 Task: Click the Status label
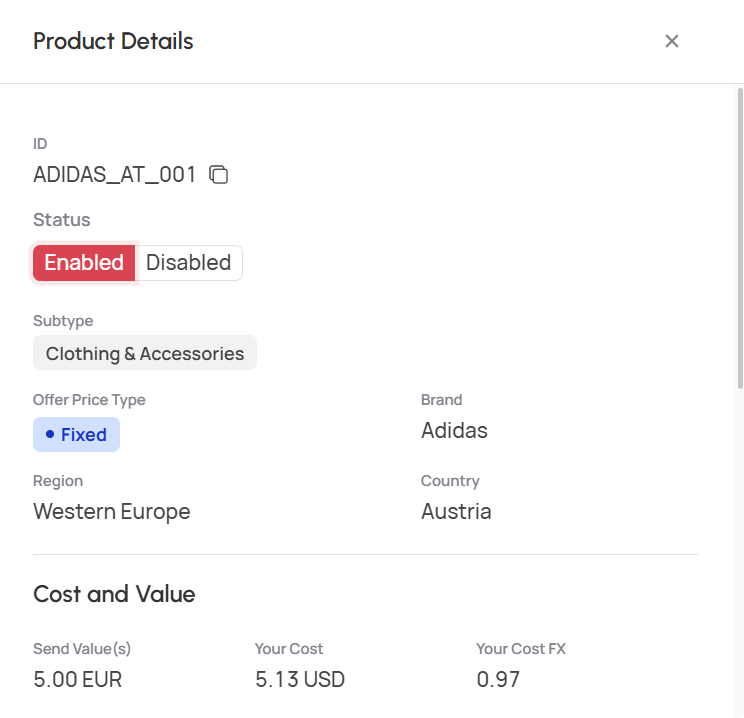(x=62, y=220)
